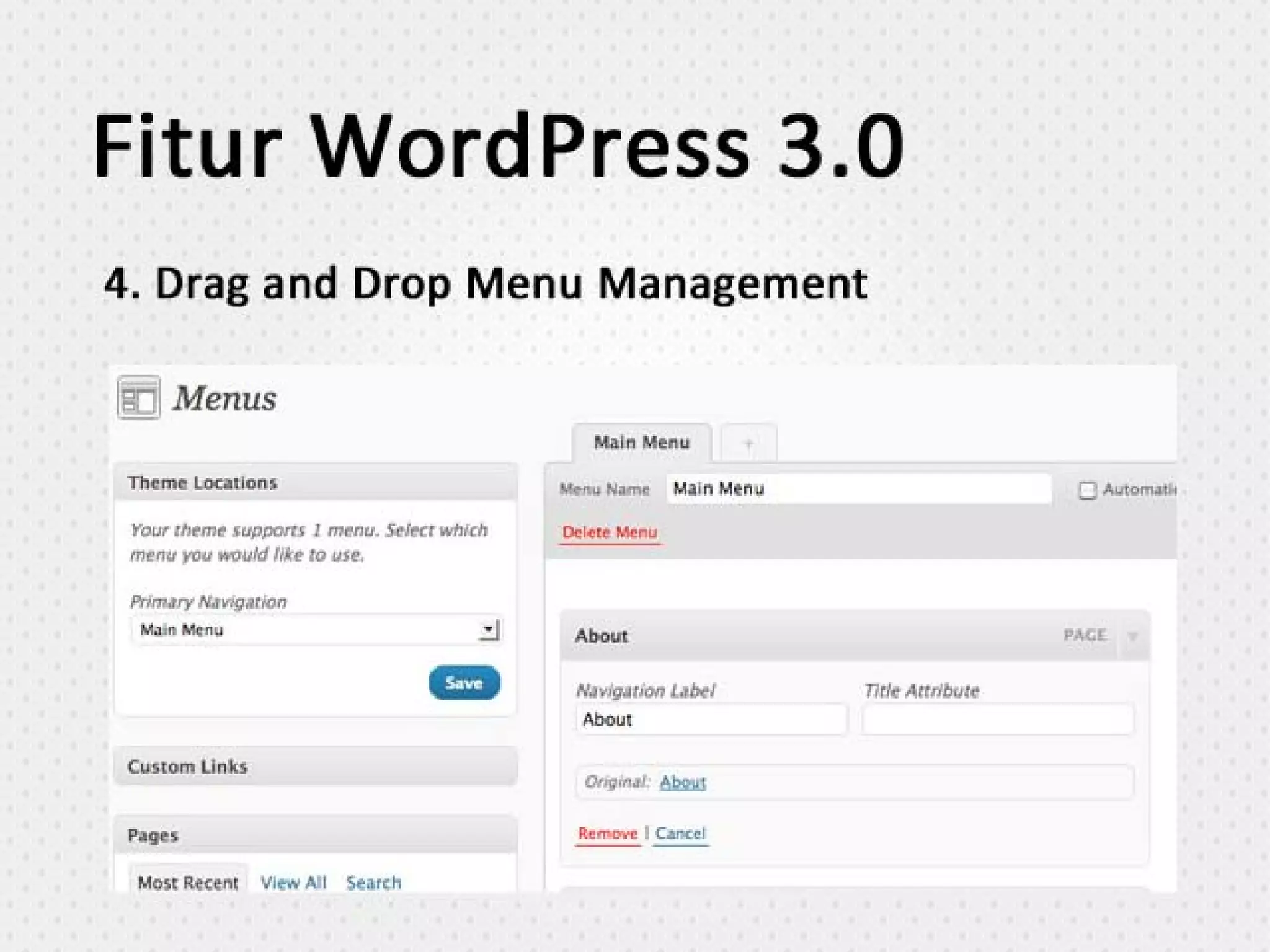This screenshot has height=952, width=1270.
Task: Click the Remove link
Action: [608, 834]
